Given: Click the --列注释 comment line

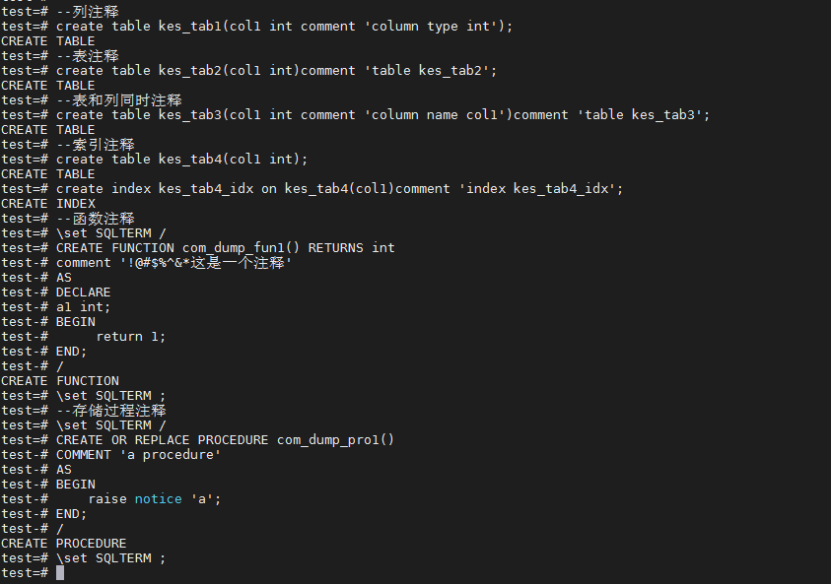Looking at the screenshot, I should click(87, 11).
